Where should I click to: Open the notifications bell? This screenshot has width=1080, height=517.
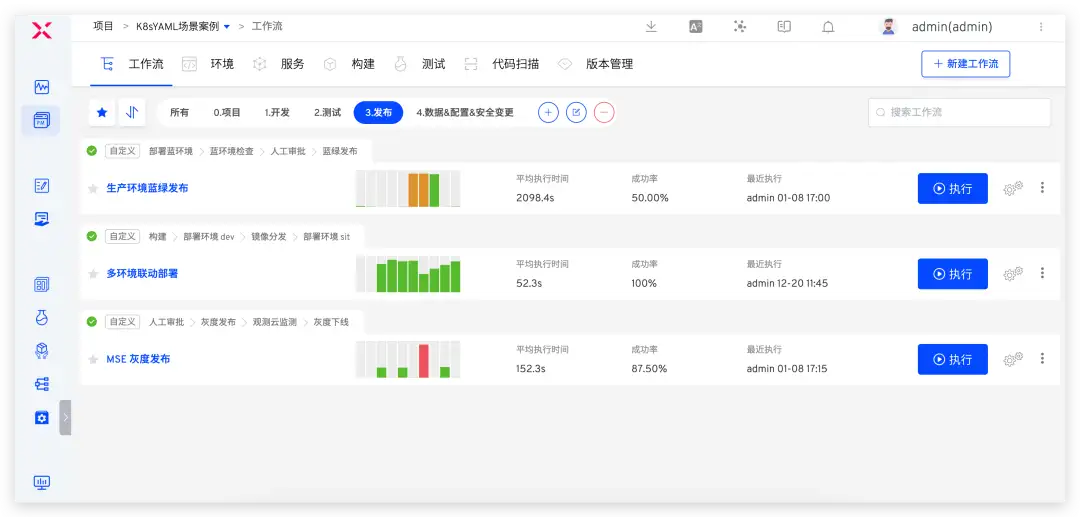(829, 27)
